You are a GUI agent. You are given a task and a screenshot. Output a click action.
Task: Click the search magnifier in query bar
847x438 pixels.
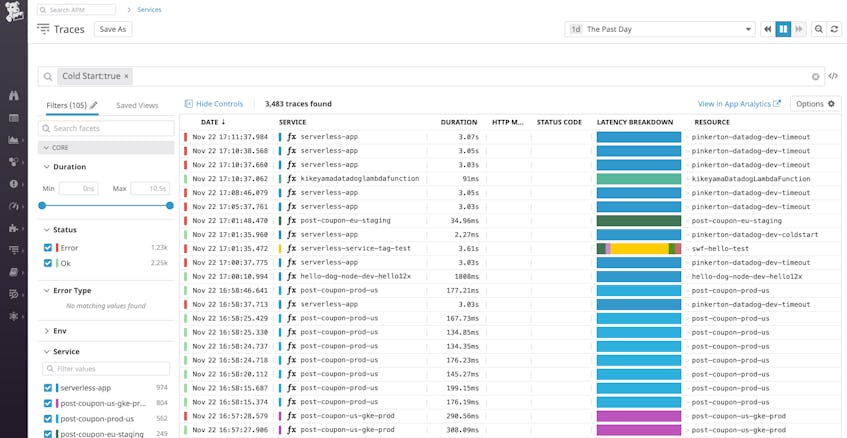[x=48, y=77]
